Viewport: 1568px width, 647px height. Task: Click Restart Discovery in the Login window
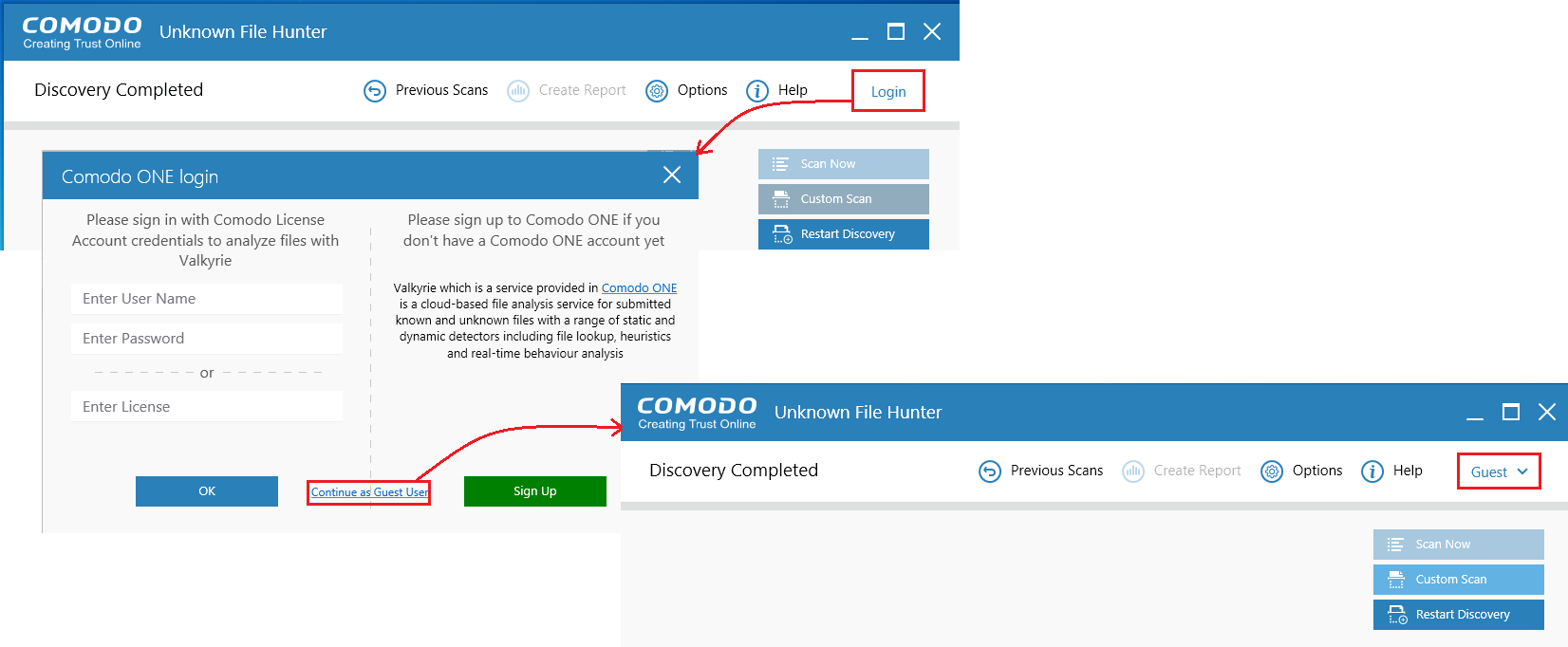pyautogui.click(x=844, y=234)
